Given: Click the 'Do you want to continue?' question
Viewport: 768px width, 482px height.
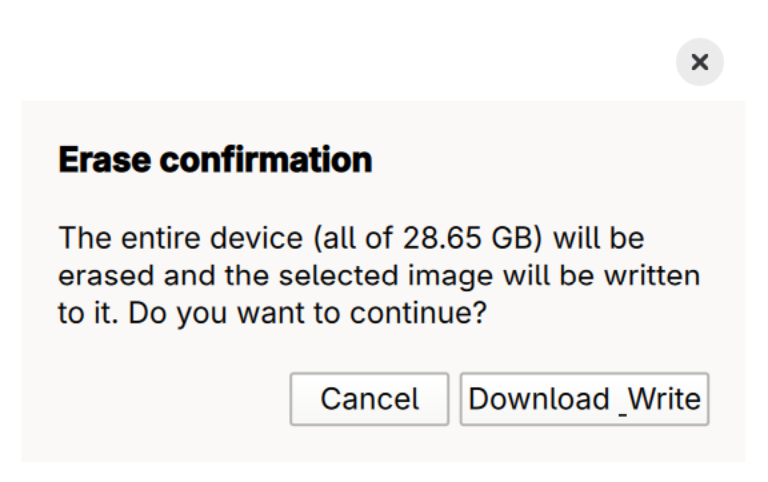Looking at the screenshot, I should coord(307,313).
